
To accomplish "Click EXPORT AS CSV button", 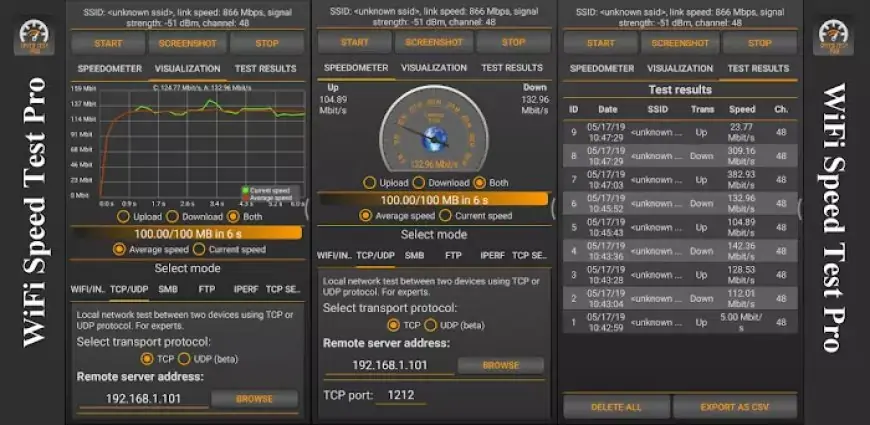I will point(735,407).
